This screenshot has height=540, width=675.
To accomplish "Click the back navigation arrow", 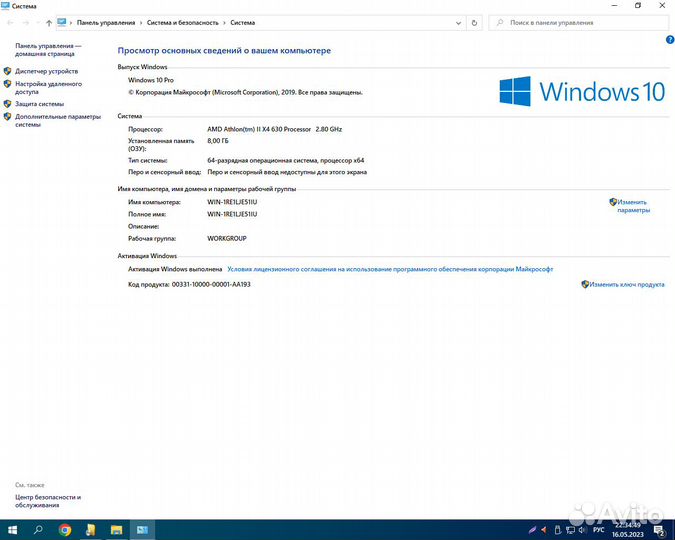I will (10, 23).
